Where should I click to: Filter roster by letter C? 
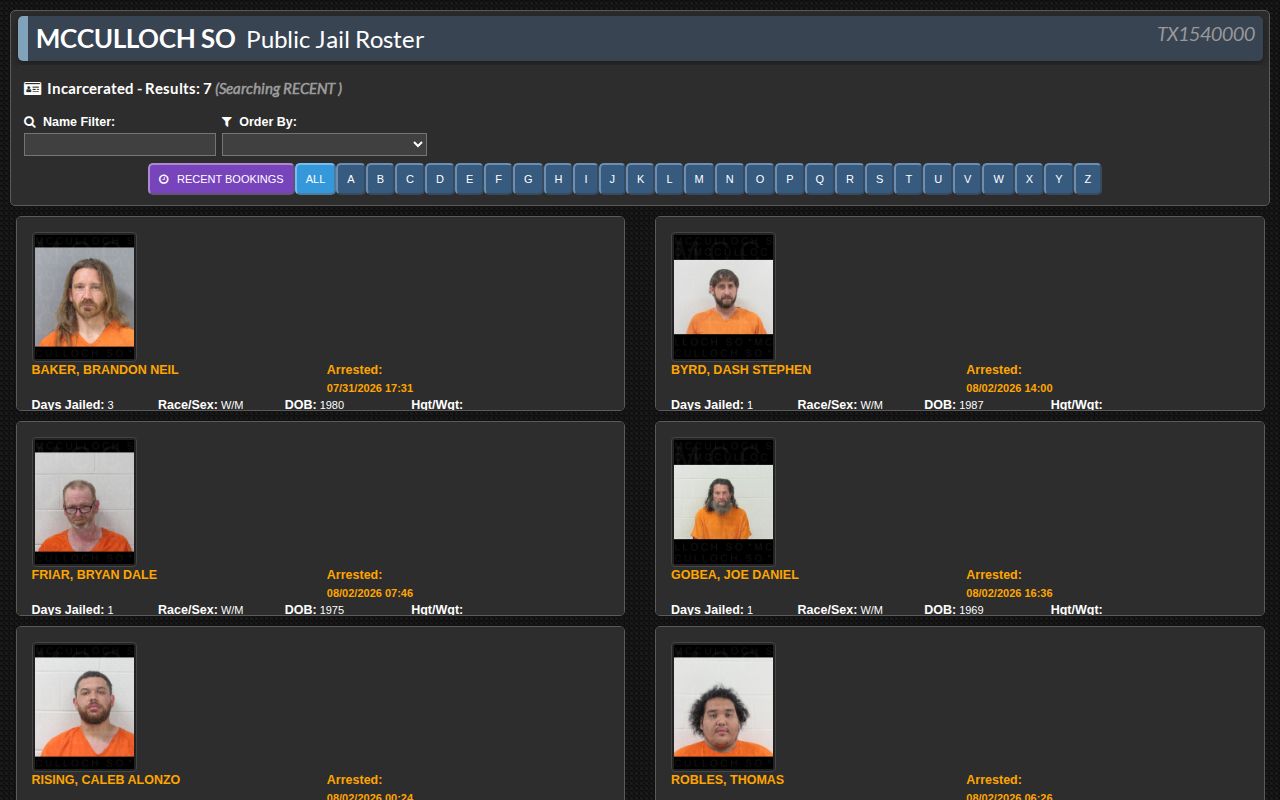click(x=410, y=179)
